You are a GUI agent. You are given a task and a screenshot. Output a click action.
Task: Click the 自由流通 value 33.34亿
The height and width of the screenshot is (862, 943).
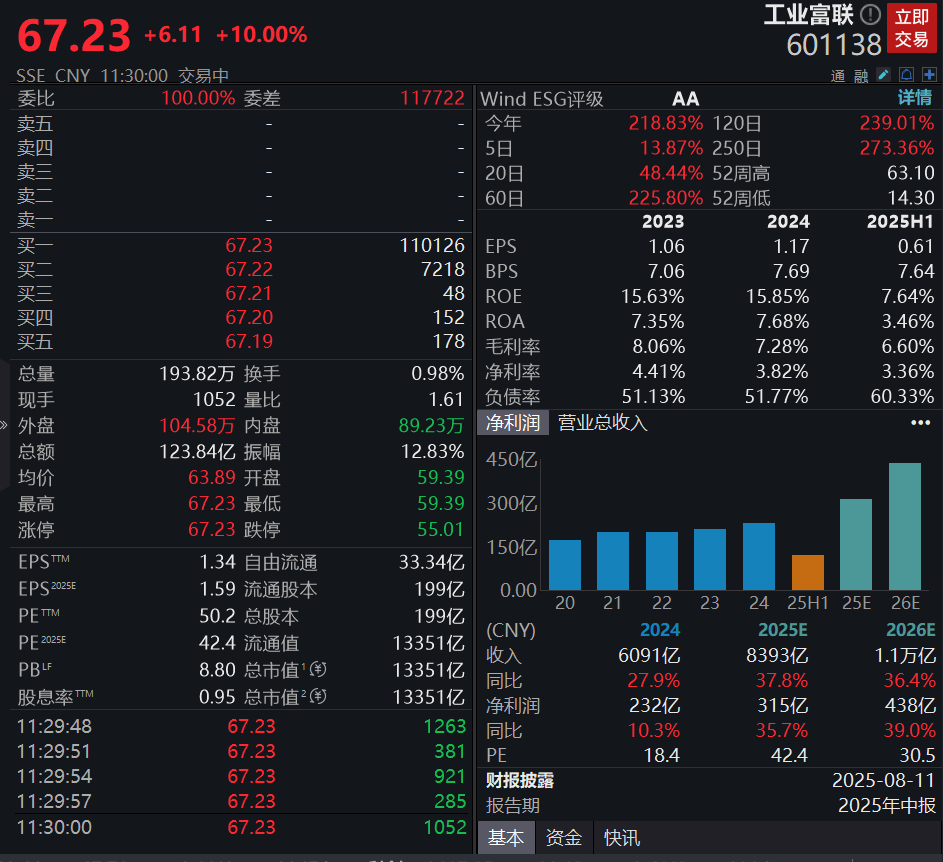(431, 562)
